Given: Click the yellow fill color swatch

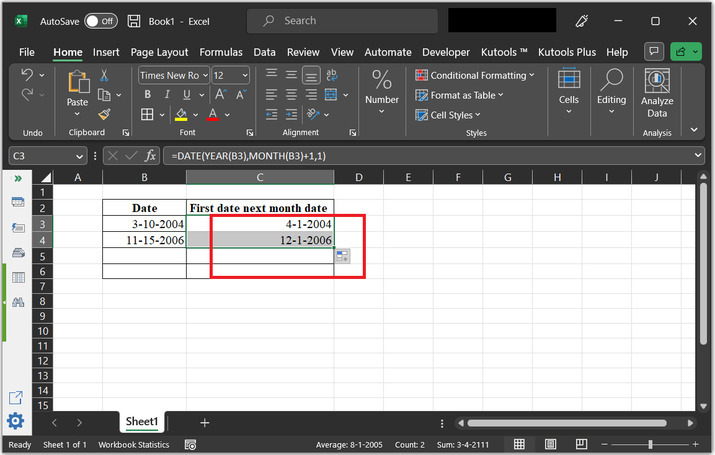Looking at the screenshot, I should [181, 115].
